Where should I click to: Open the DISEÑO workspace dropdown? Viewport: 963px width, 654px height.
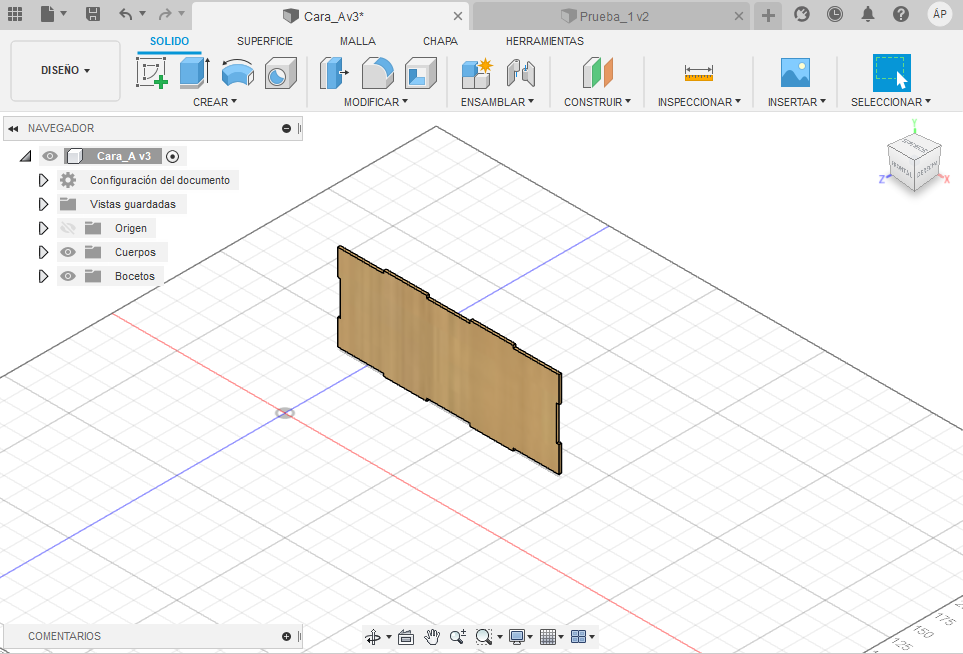[65, 71]
